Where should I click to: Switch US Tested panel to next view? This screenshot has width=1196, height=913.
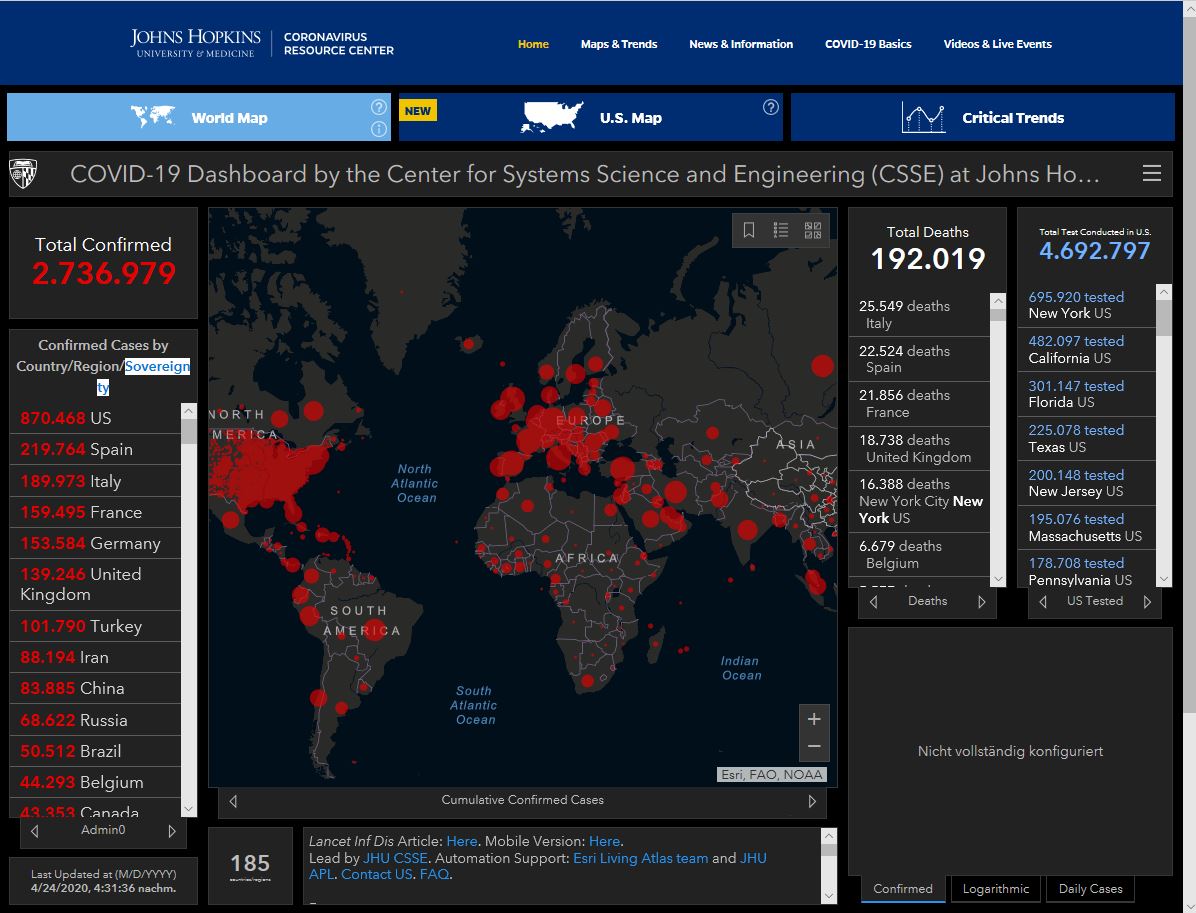[x=1147, y=602]
